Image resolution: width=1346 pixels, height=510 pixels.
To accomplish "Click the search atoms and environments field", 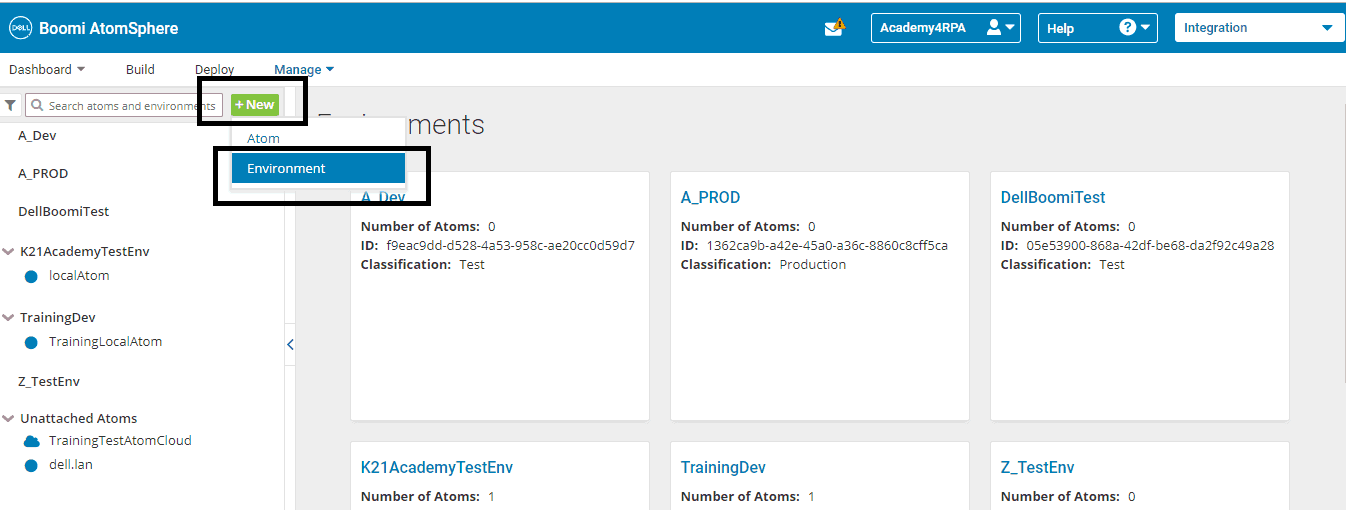I will [x=123, y=106].
